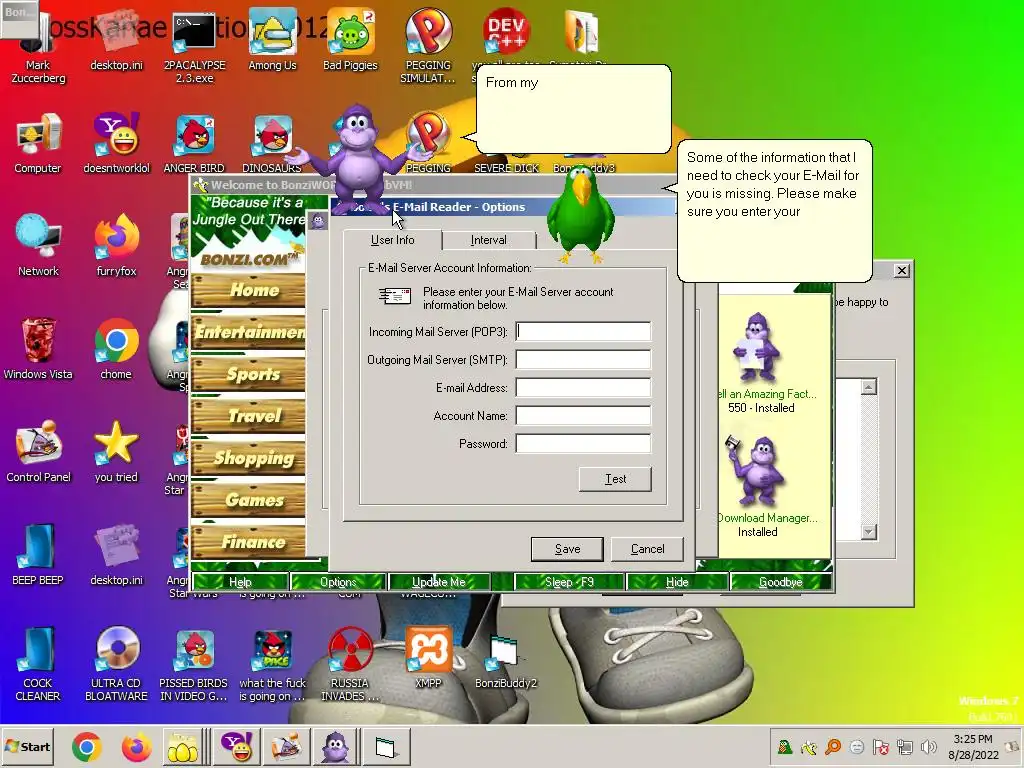Click the Test button
Viewport: 1024px width, 768px height.
[615, 479]
